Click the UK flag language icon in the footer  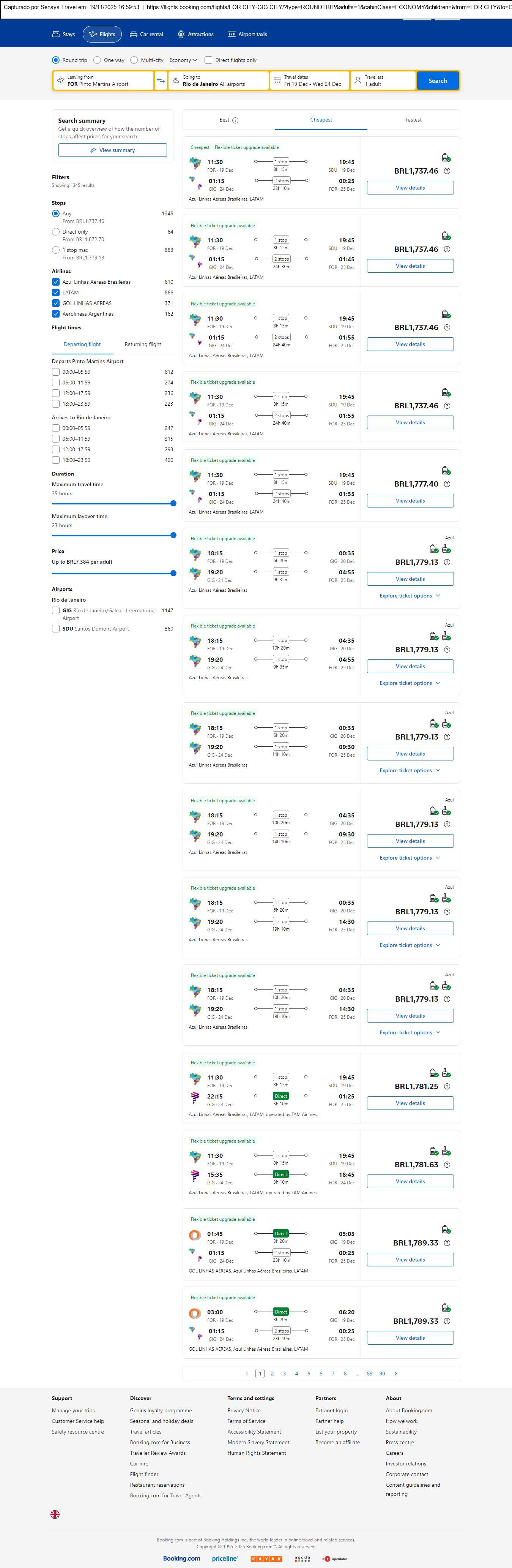(55, 1514)
